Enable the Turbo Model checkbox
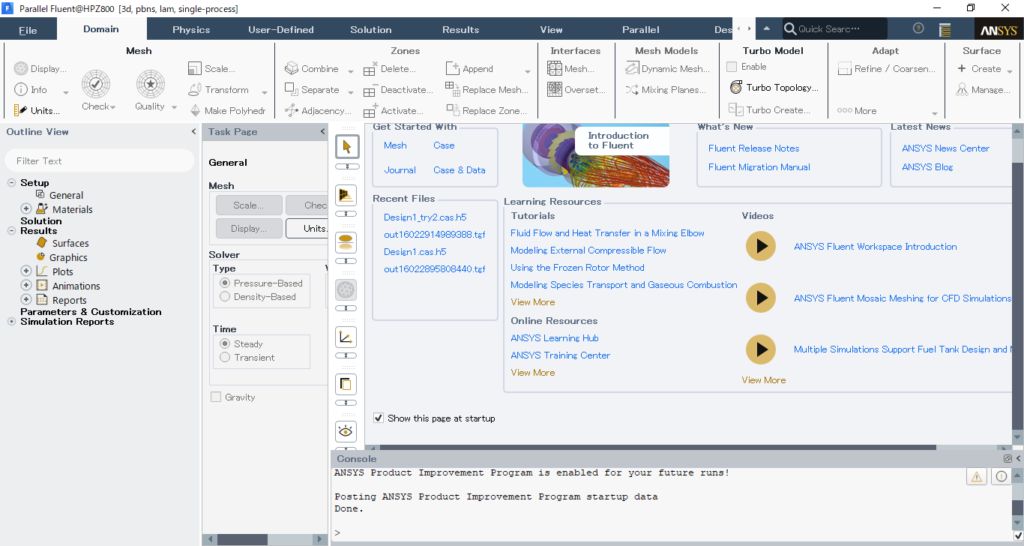Viewport: 1024px width, 546px height. coord(731,67)
